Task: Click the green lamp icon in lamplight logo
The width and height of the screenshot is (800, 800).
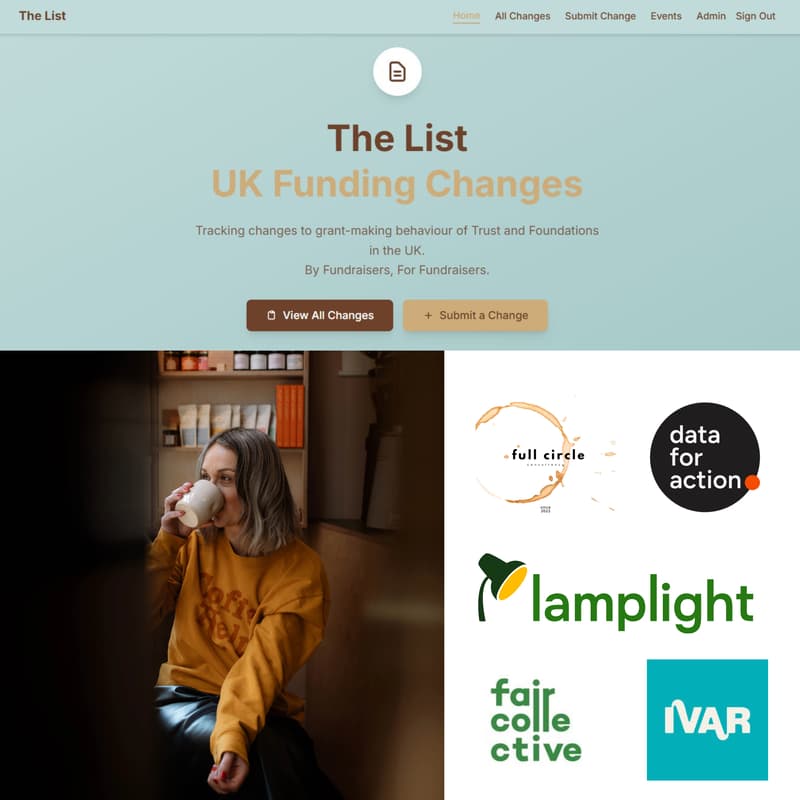Action: (501, 586)
